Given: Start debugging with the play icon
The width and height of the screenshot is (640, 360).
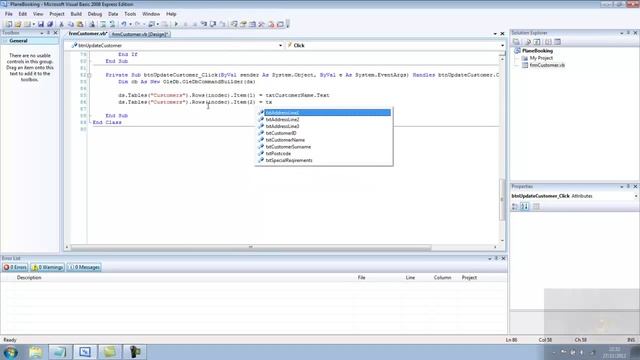Looking at the screenshot, I should 176,24.
